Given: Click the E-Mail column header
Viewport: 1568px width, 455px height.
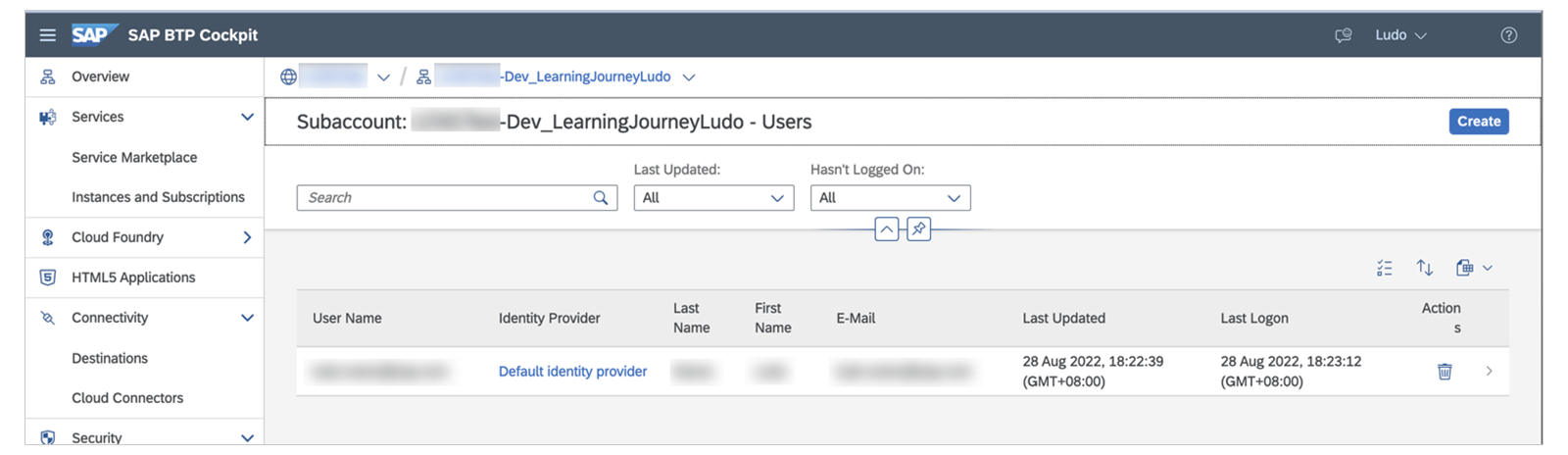Looking at the screenshot, I should pos(856,319).
